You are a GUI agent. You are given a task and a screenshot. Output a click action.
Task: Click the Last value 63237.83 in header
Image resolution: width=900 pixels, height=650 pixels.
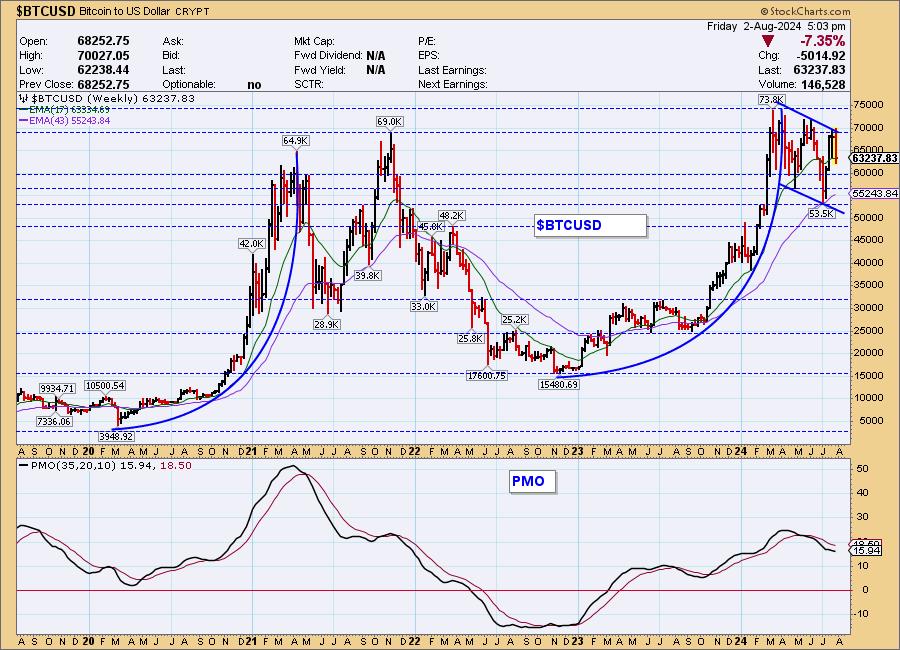(x=821, y=70)
